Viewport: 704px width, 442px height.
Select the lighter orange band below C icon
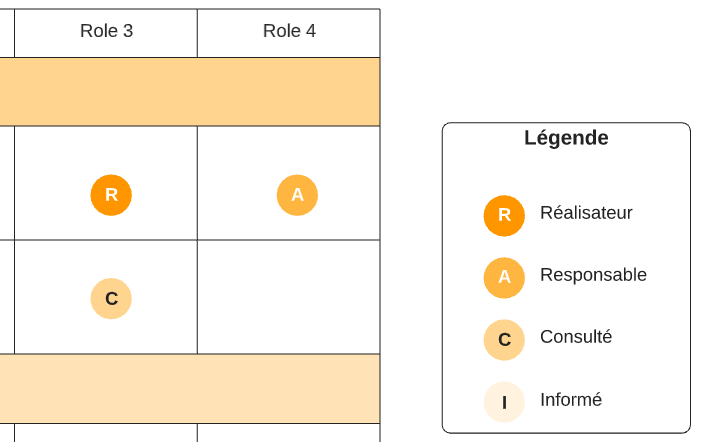click(x=190, y=388)
